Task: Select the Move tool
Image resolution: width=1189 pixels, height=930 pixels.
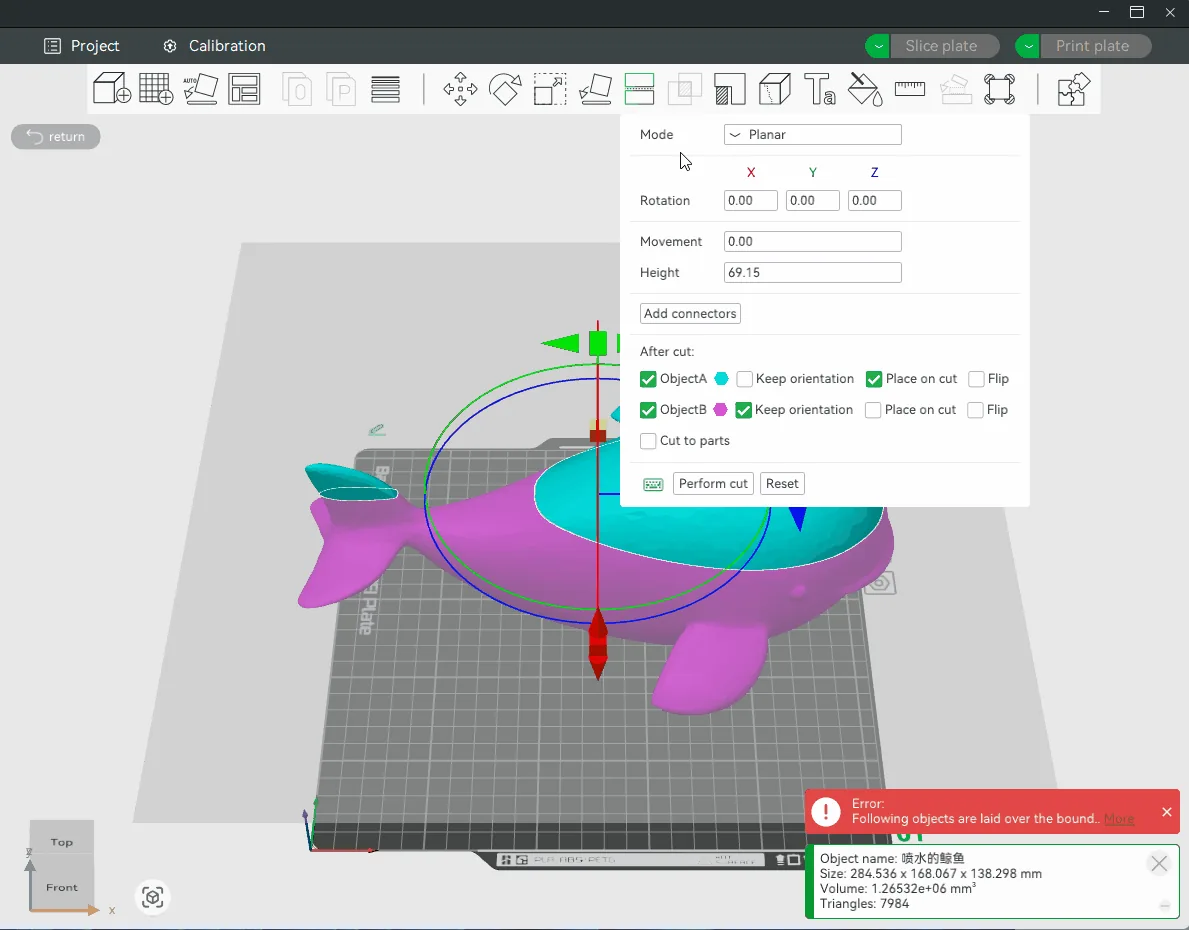Action: (460, 89)
